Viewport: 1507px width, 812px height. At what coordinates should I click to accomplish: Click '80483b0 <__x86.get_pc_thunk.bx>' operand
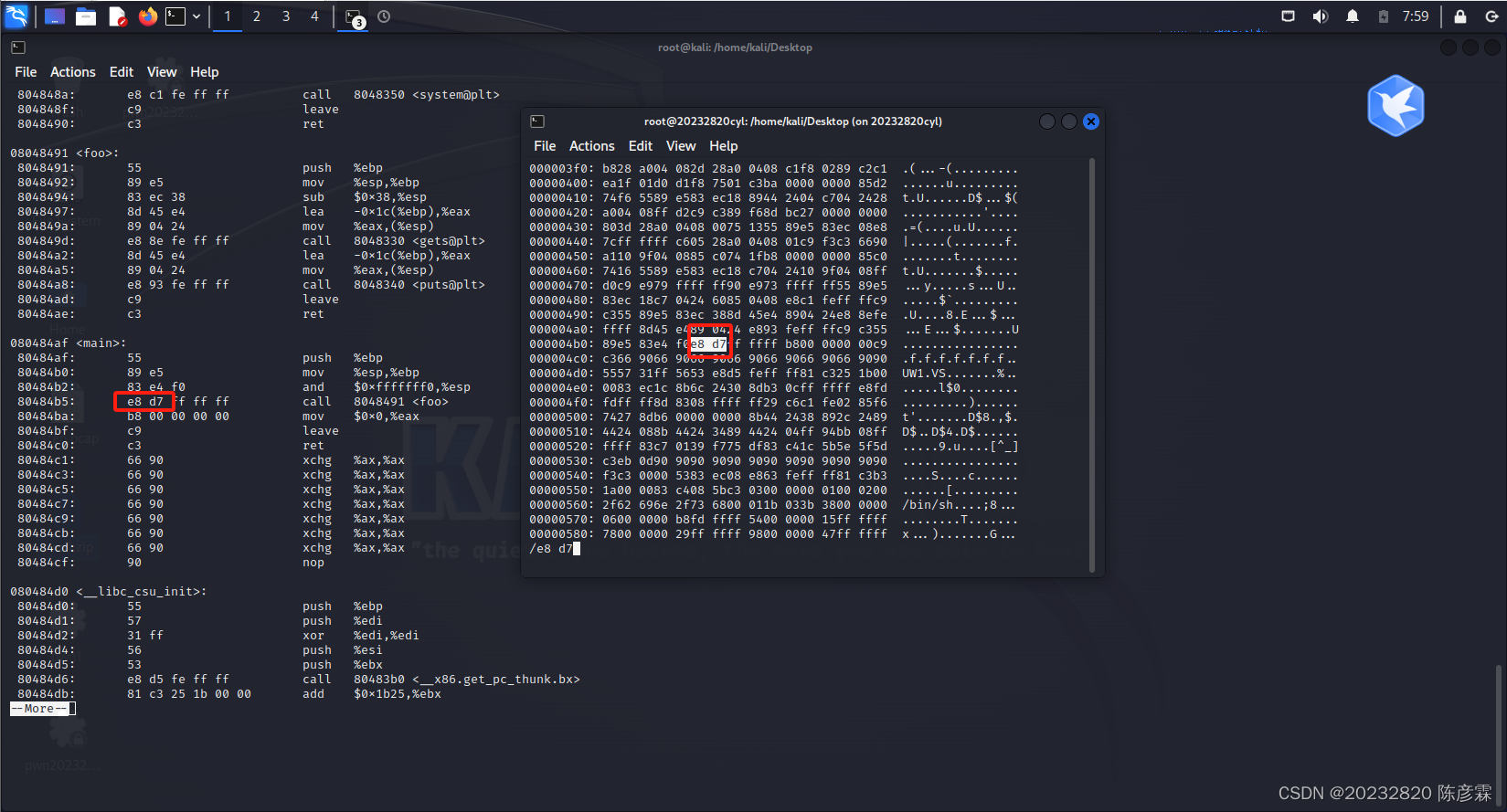[467, 680]
